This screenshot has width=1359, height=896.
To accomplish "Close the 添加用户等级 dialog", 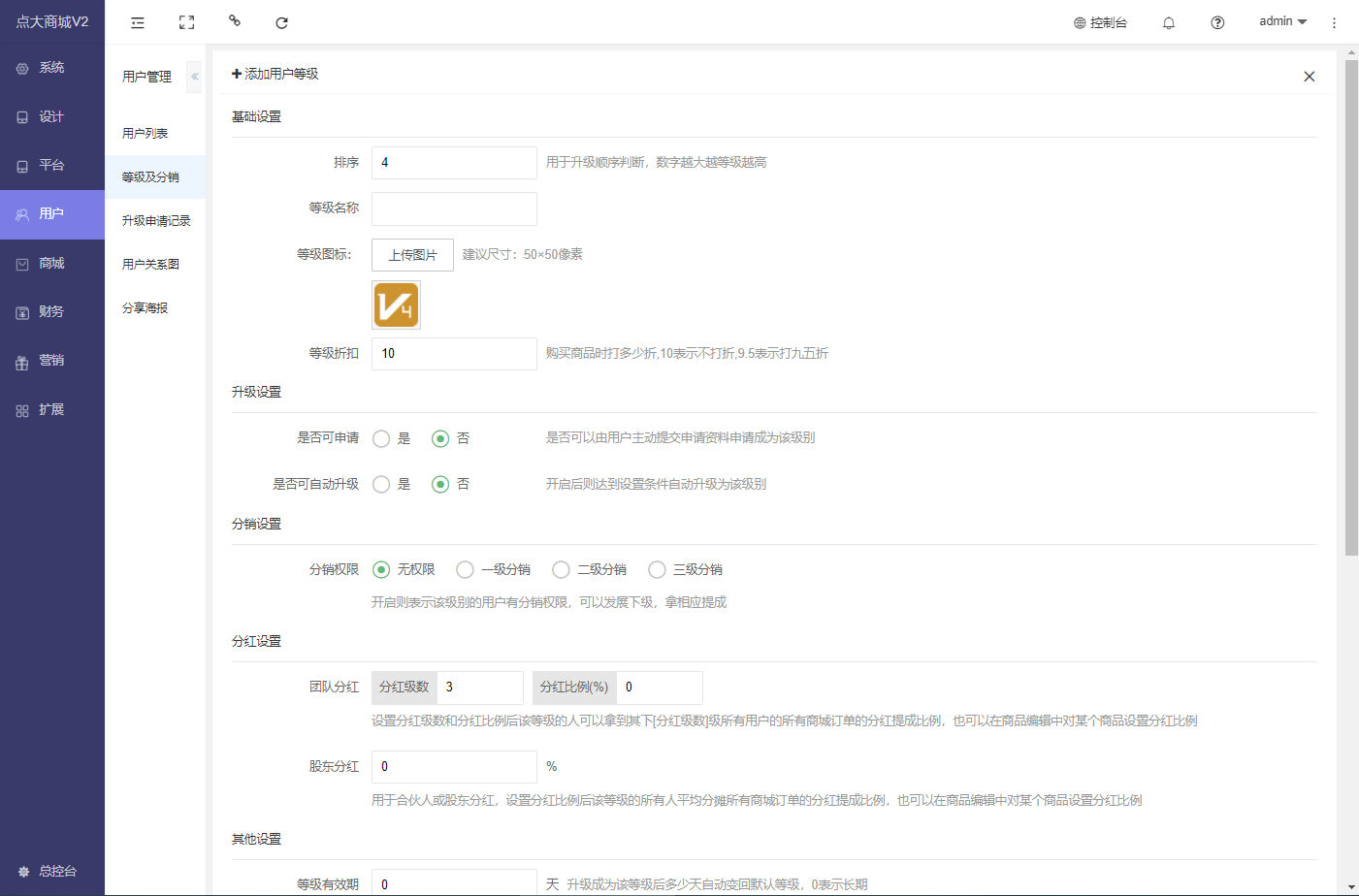I will tap(1309, 77).
